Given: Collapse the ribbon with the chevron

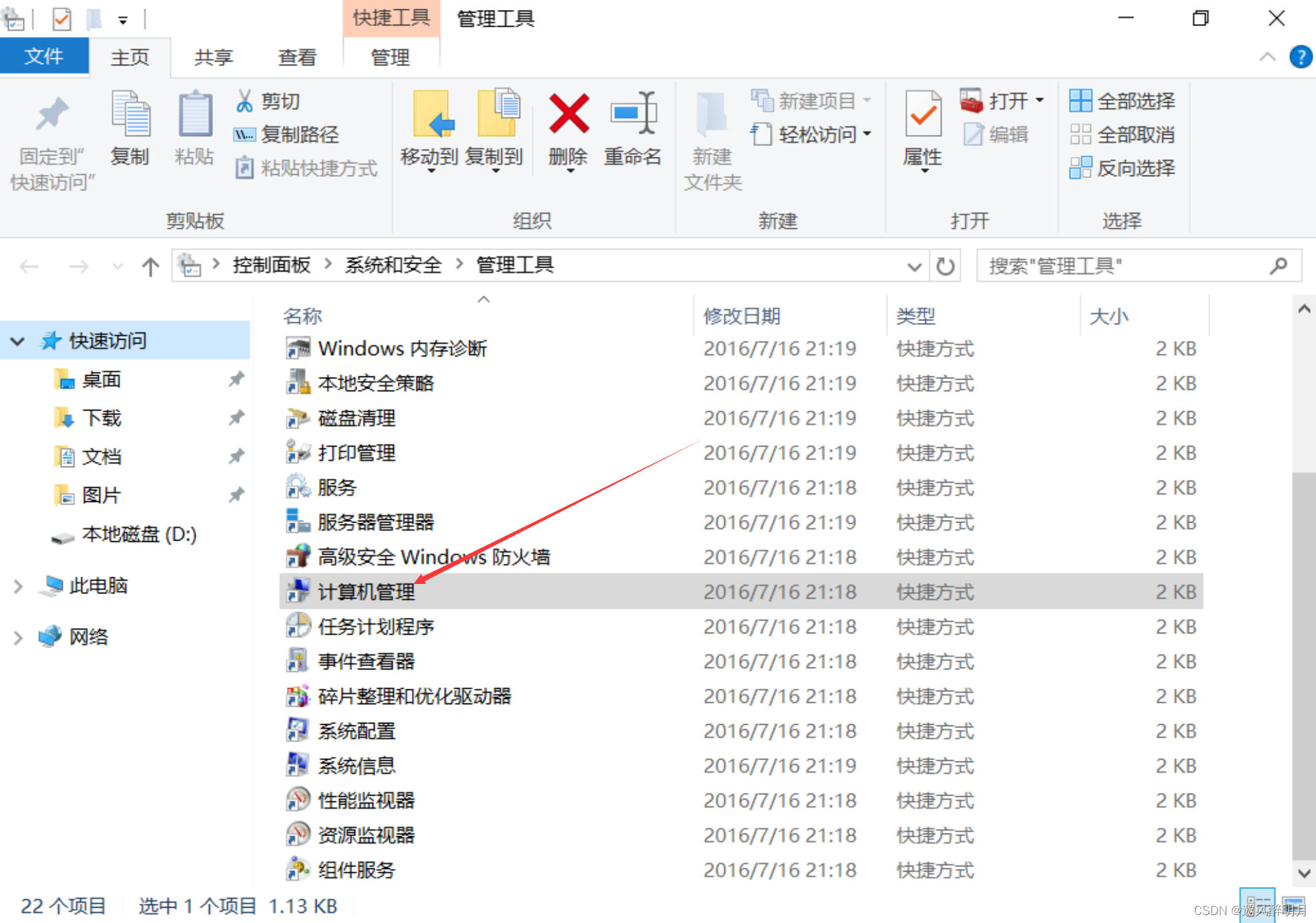Looking at the screenshot, I should (x=1268, y=56).
